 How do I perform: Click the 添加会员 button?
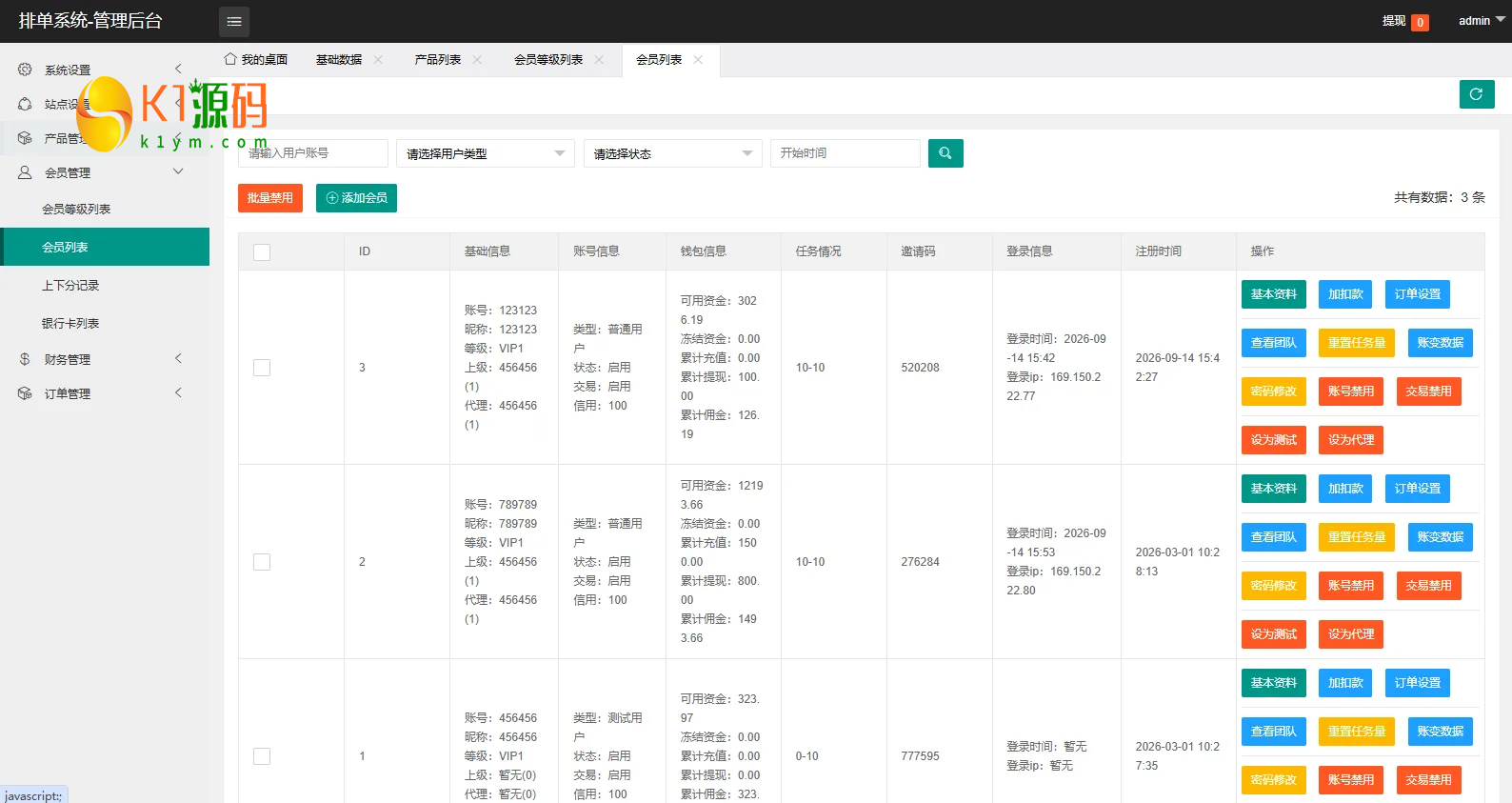pos(357,198)
